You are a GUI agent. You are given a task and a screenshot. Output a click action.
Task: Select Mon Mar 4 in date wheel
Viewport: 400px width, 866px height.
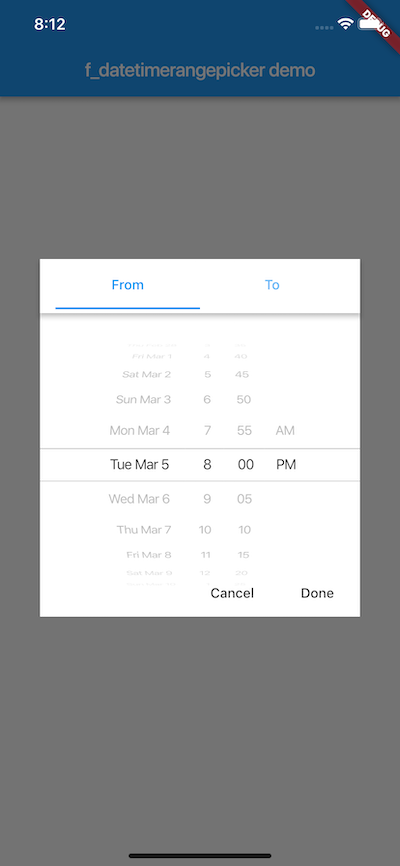[140, 430]
